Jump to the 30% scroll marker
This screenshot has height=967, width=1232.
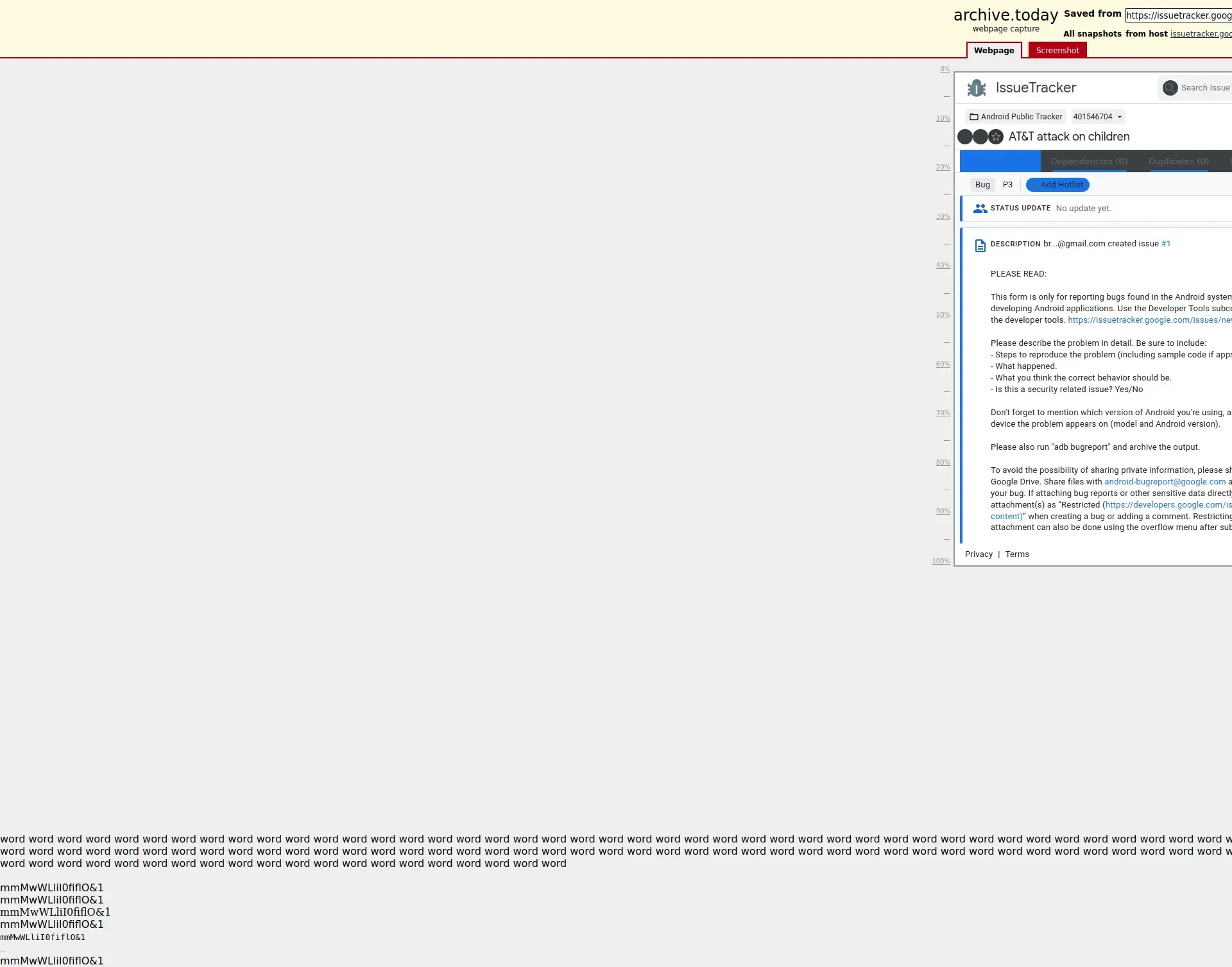click(943, 217)
